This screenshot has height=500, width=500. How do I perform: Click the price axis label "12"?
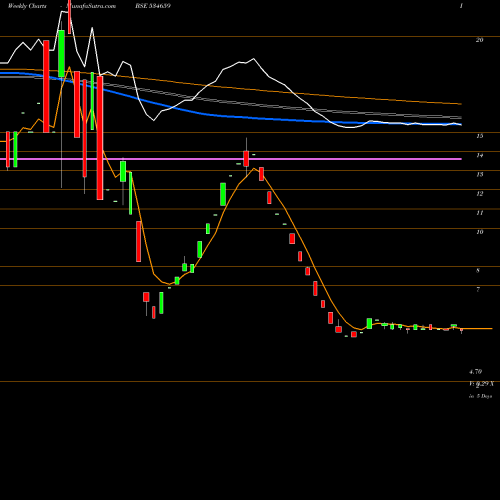click(479, 194)
